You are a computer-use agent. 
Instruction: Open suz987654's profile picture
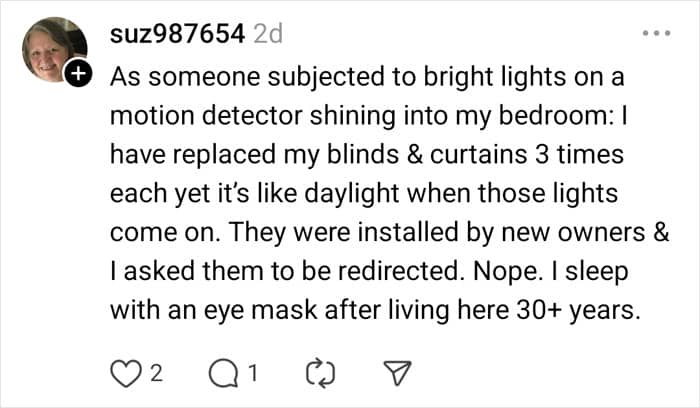coord(54,50)
